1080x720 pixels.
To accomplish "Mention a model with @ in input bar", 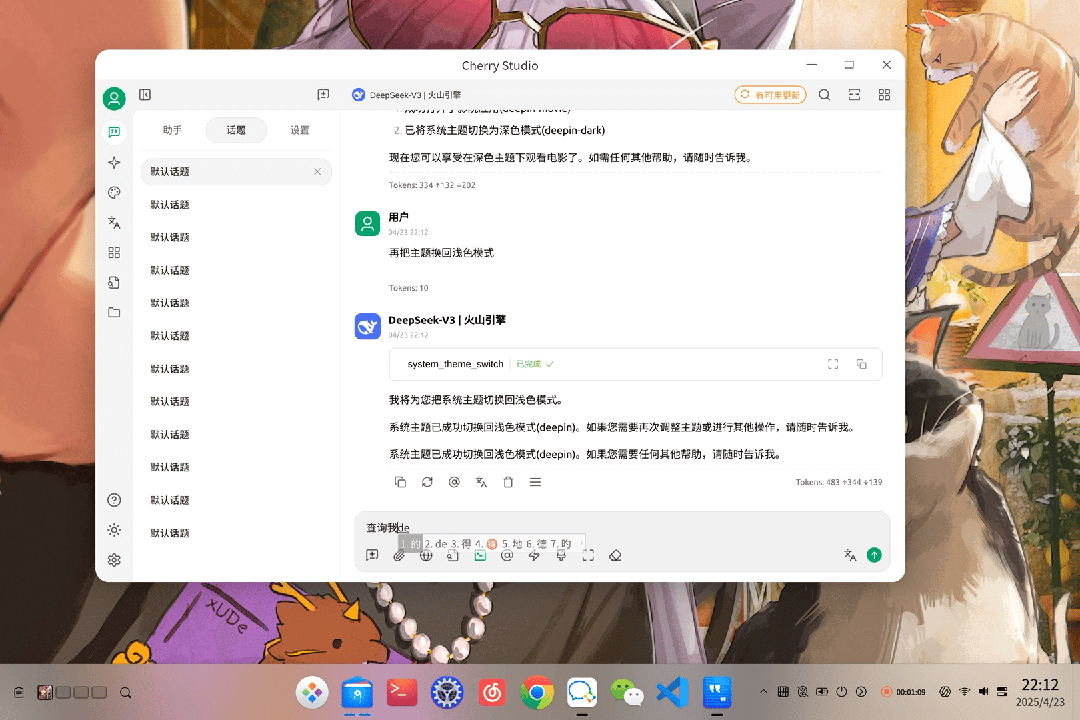I will click(x=507, y=555).
